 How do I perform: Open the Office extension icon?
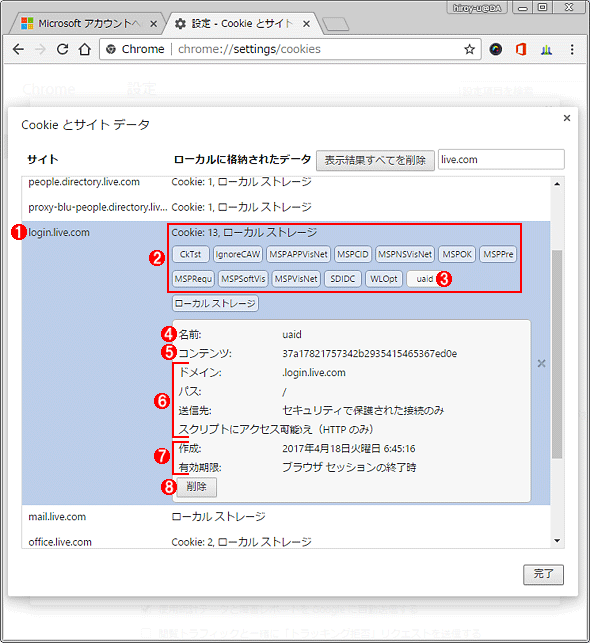(x=521, y=50)
